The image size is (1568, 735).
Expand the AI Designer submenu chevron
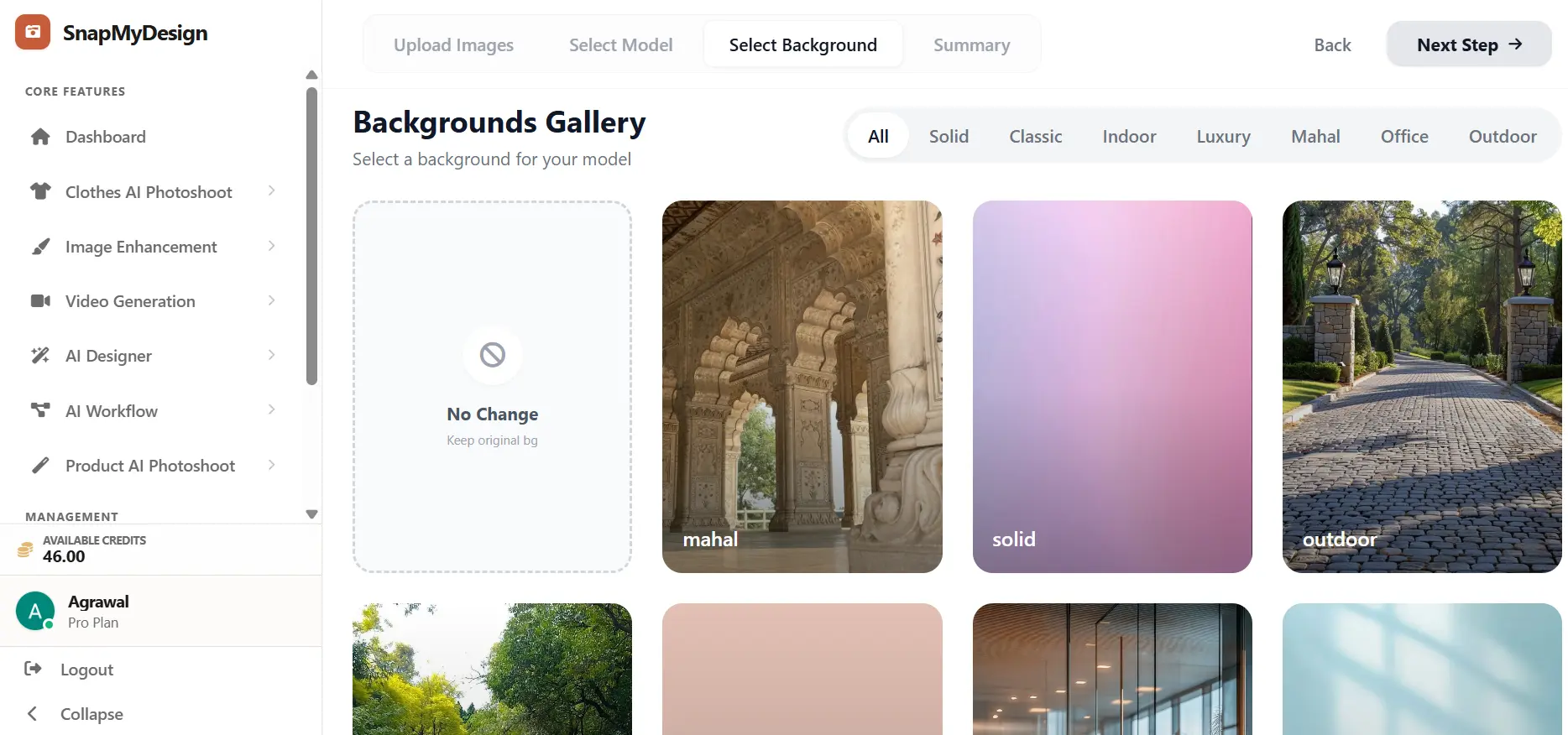pos(271,355)
